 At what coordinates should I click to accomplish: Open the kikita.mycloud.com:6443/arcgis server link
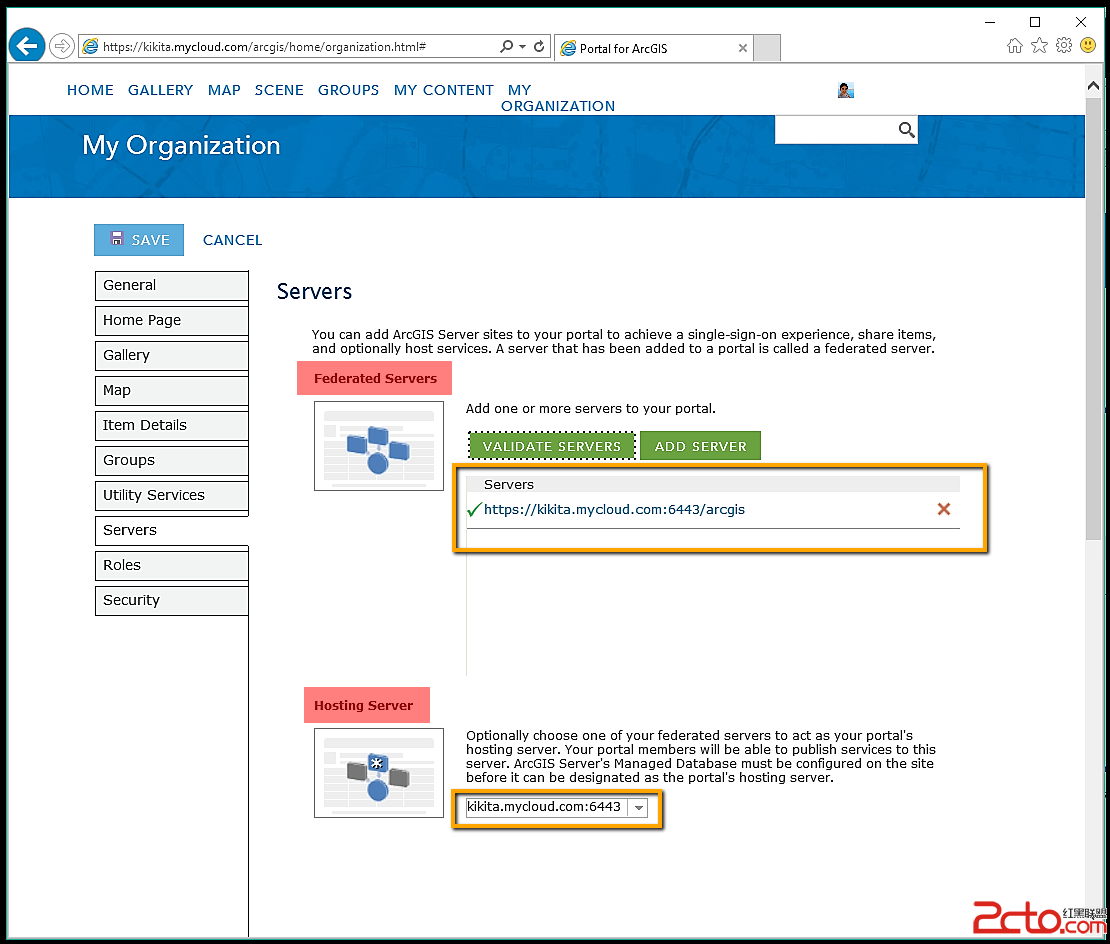click(x=614, y=510)
